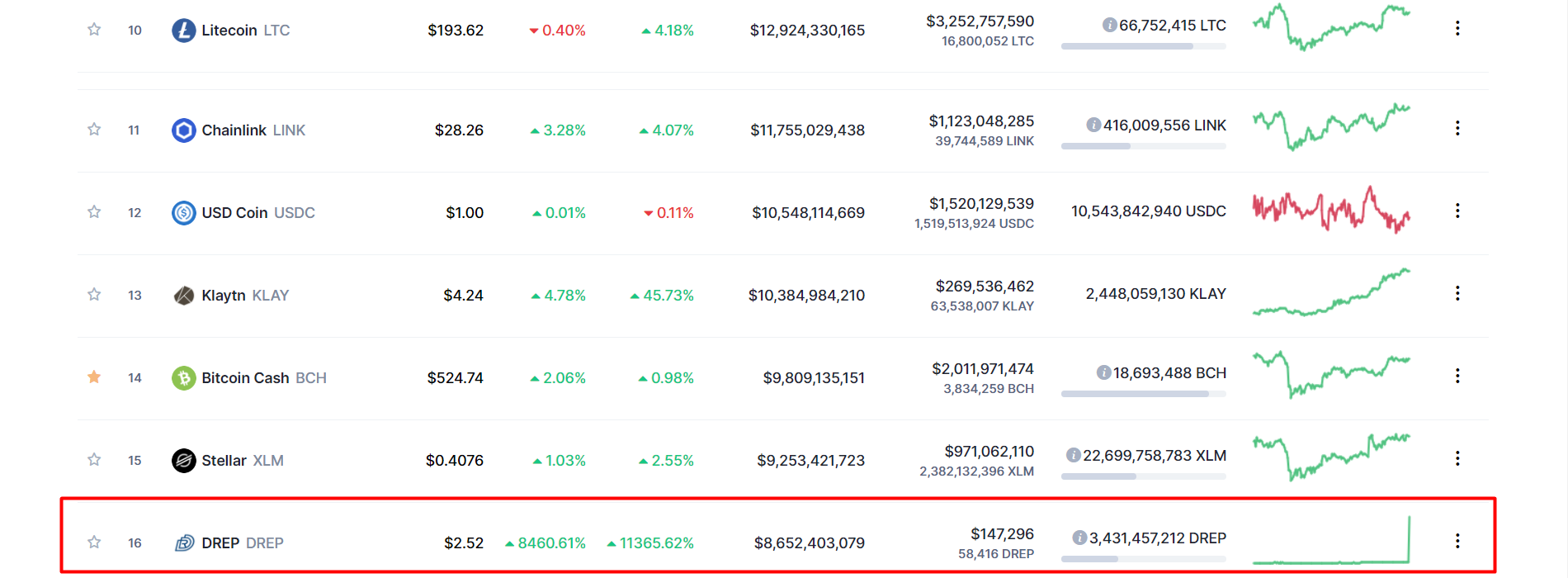
Task: Click the Litecoin logo icon
Action: pos(183,31)
